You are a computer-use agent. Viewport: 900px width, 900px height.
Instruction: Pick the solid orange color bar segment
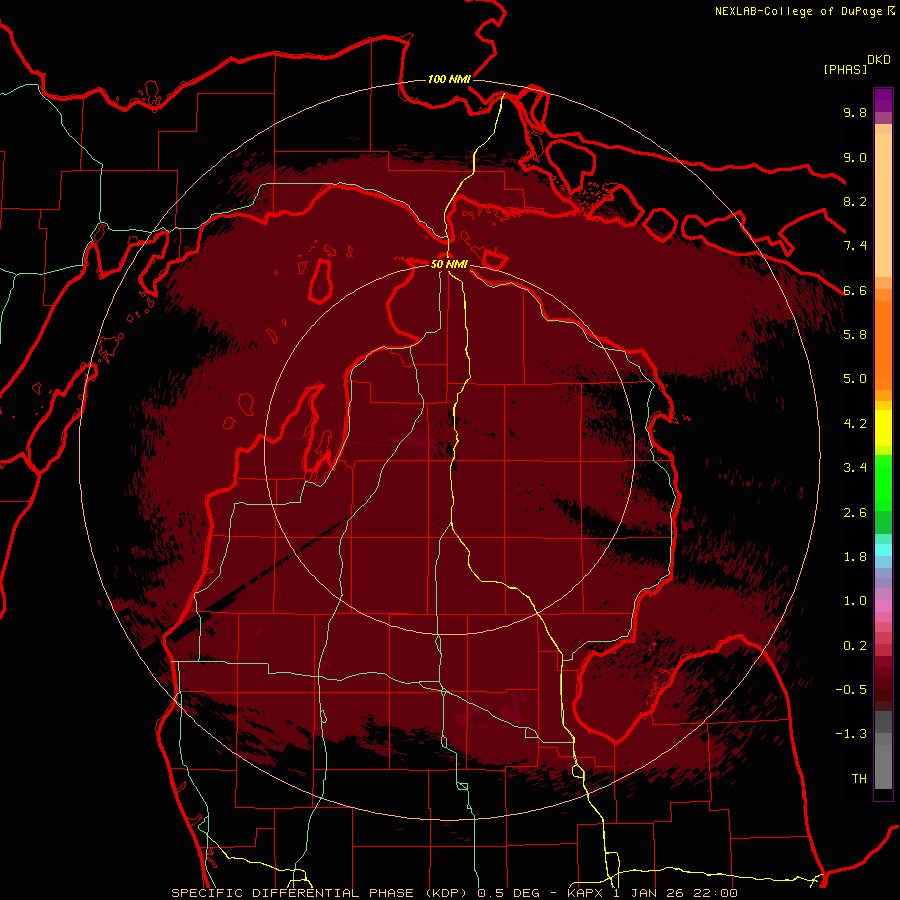pyautogui.click(x=883, y=345)
